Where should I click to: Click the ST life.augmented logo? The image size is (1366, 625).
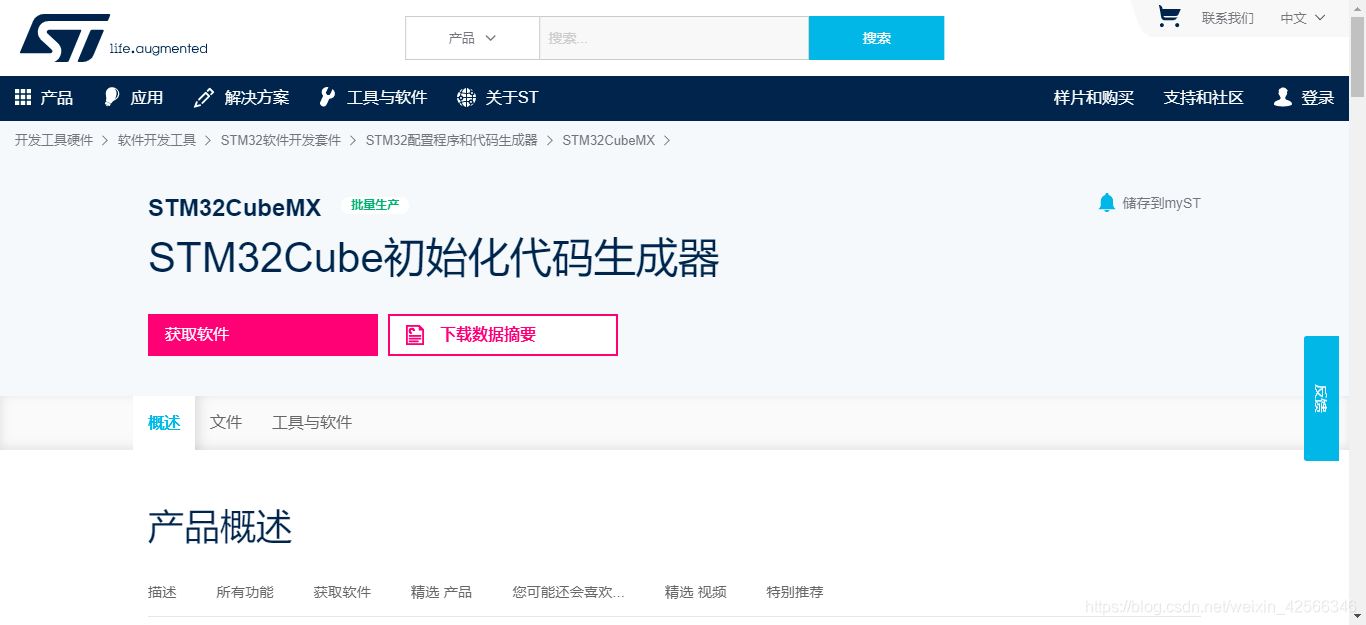click(x=113, y=38)
